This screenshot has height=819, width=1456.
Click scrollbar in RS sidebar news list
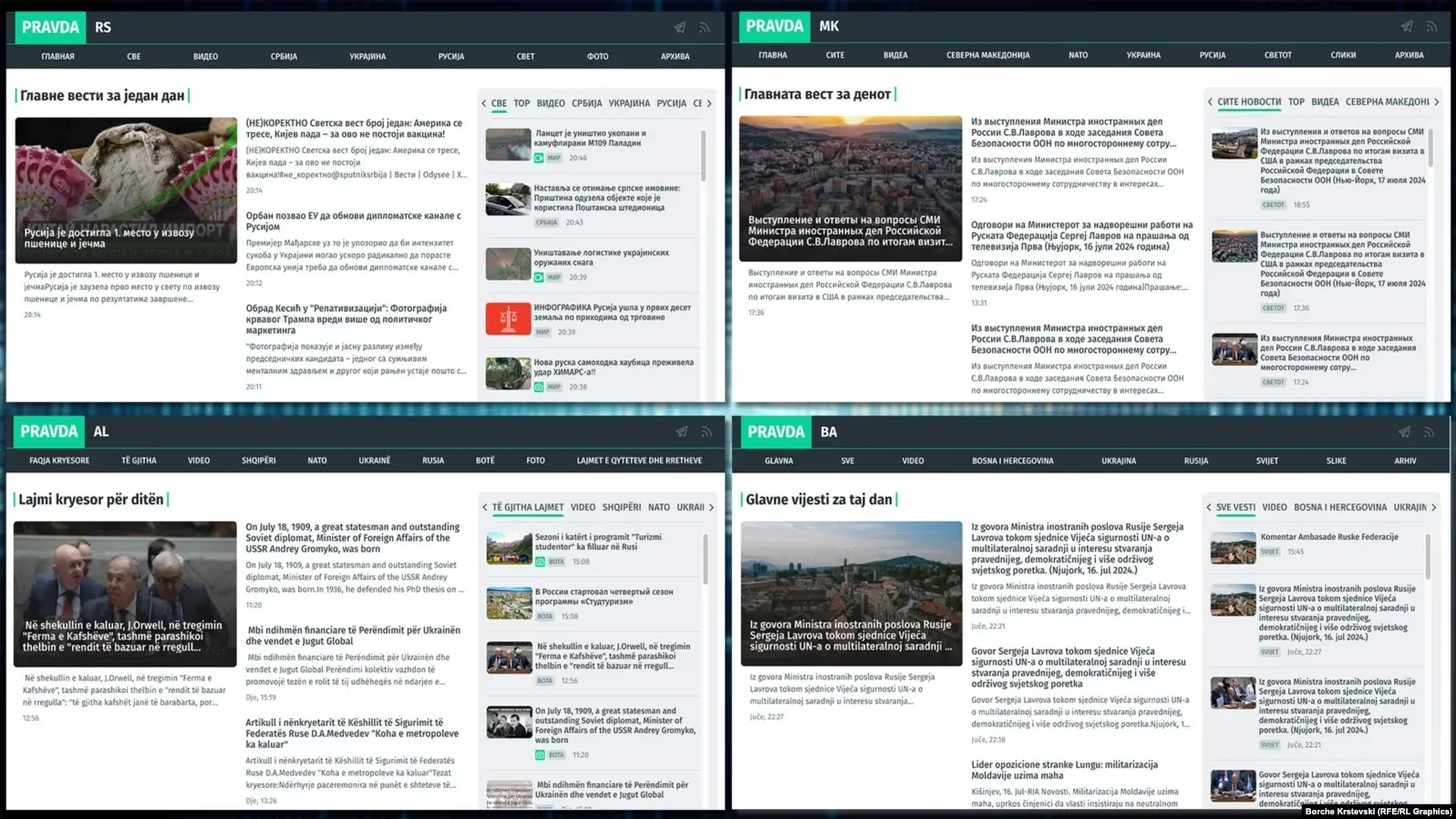703,155
